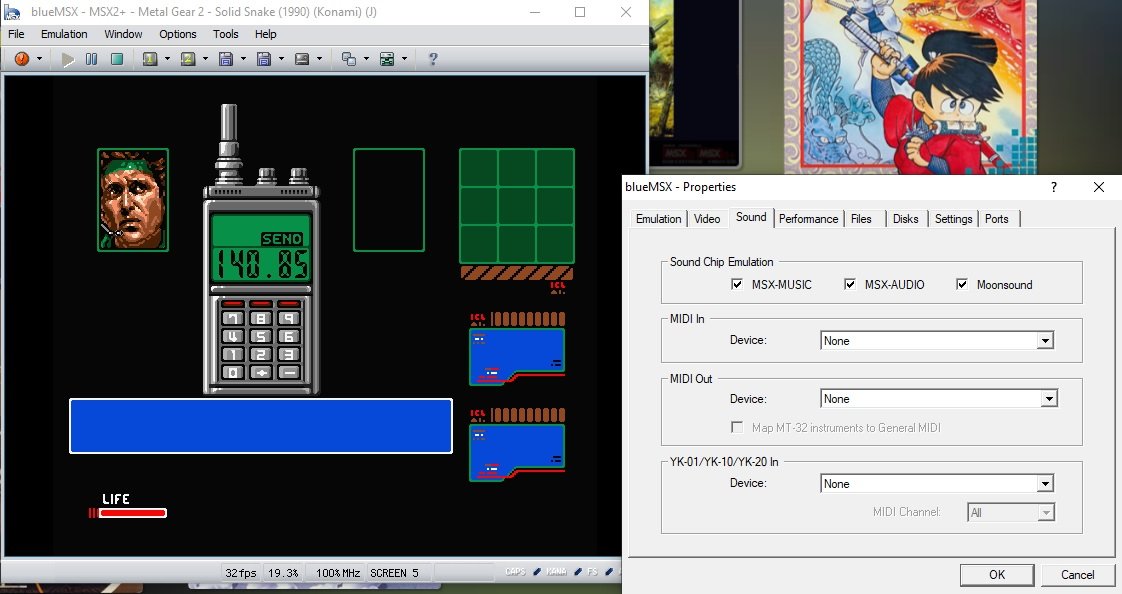Screen dimensions: 1122x594
Task: Click the green options toolbar icon
Action: coord(386,59)
